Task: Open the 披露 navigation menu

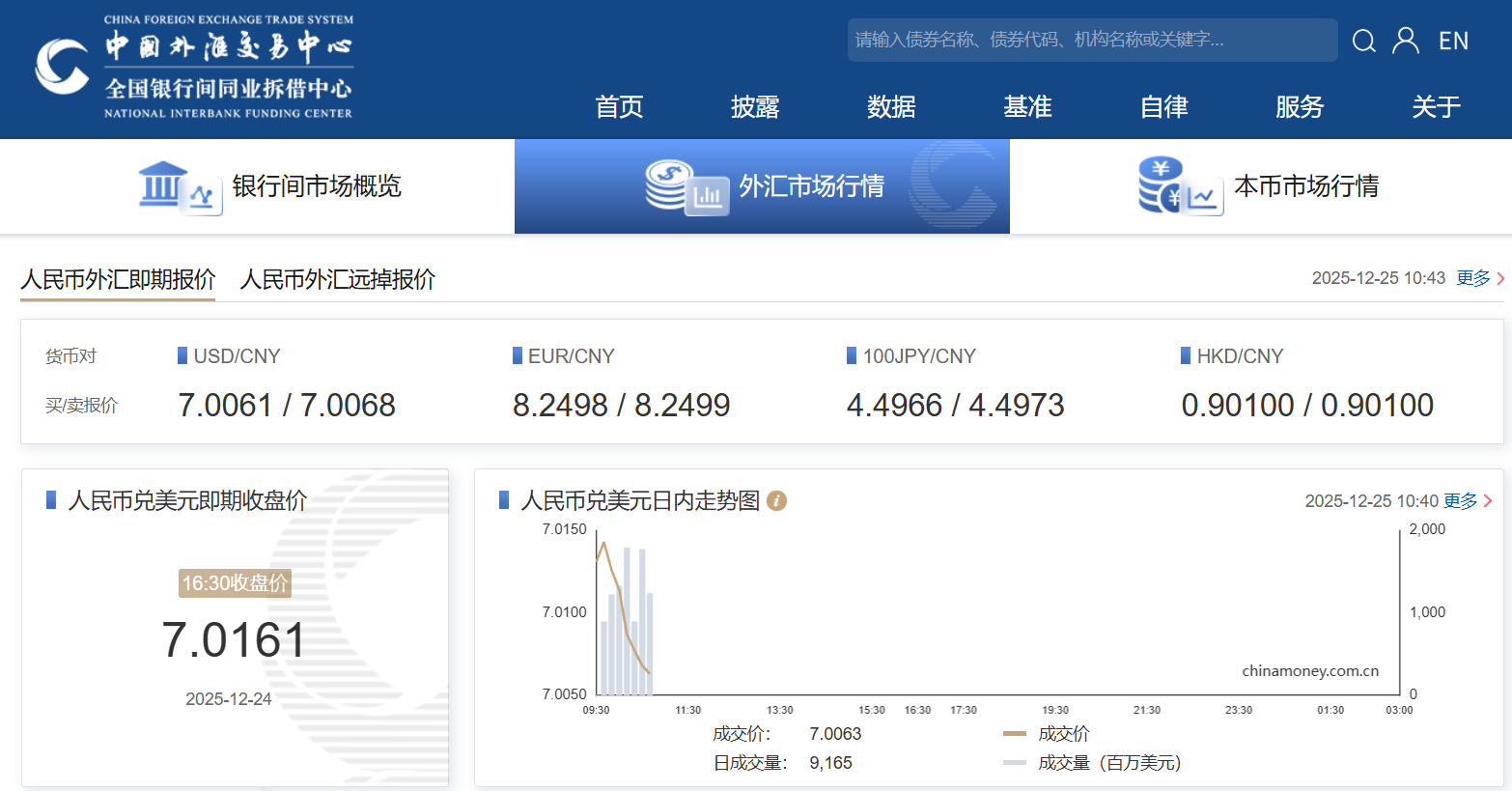Action: 755,106
